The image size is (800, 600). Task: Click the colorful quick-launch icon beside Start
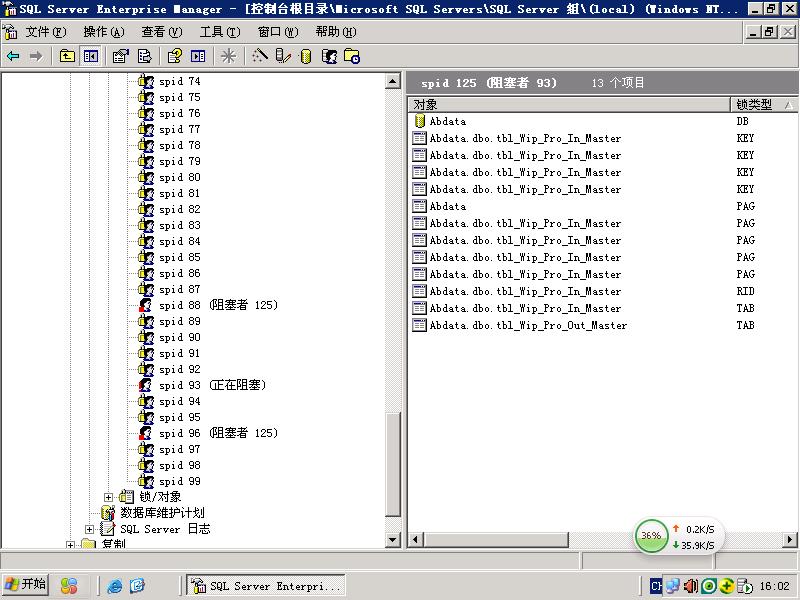[69, 585]
